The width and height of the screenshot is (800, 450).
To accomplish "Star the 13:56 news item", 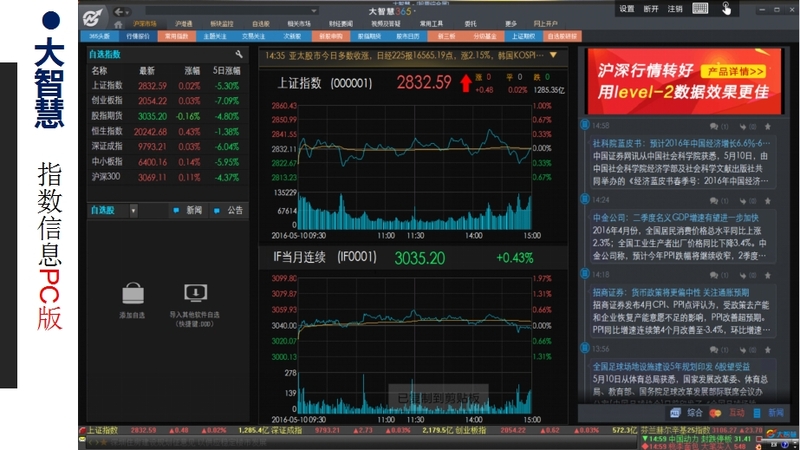I will (x=768, y=350).
